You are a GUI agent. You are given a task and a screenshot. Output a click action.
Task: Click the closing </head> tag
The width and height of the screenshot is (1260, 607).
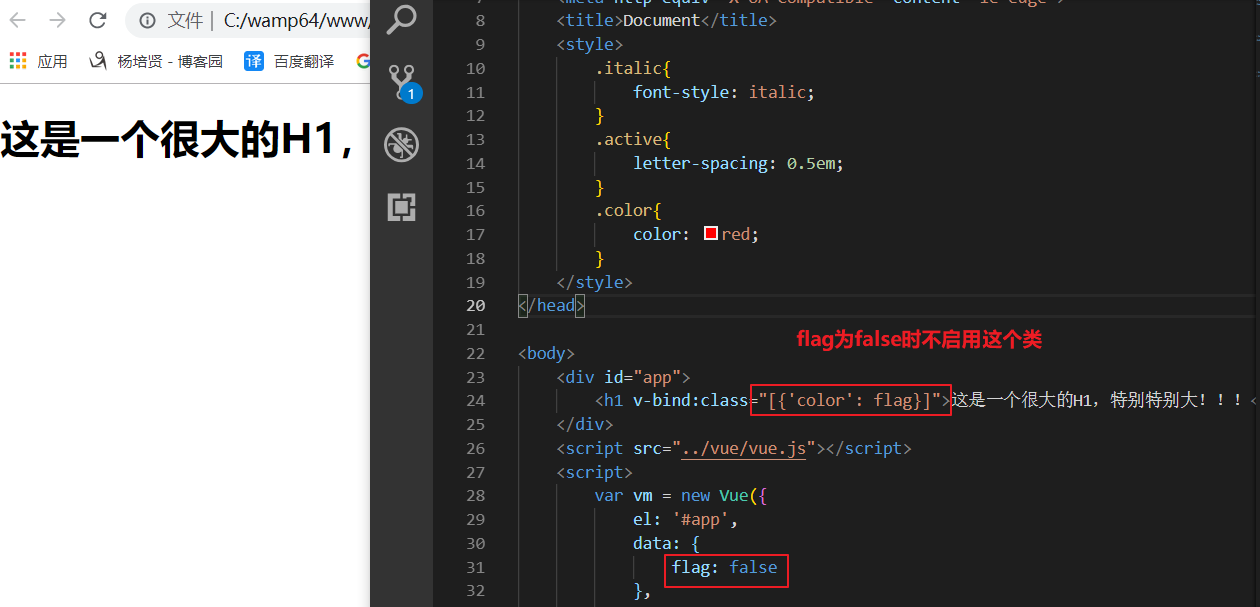tap(552, 305)
